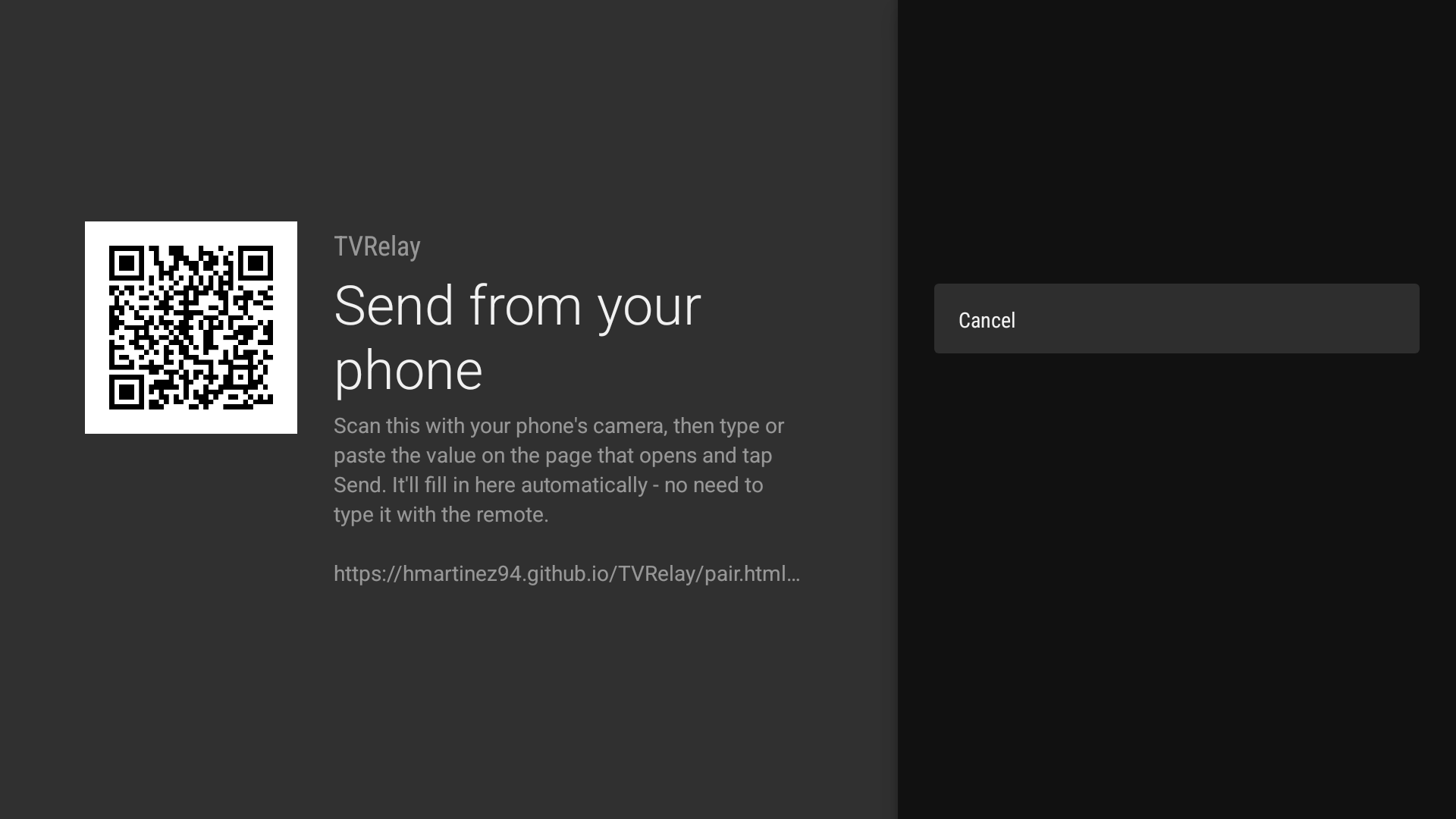Viewport: 1456px width, 819px height.
Task: Click the QR code image
Action: (191, 328)
